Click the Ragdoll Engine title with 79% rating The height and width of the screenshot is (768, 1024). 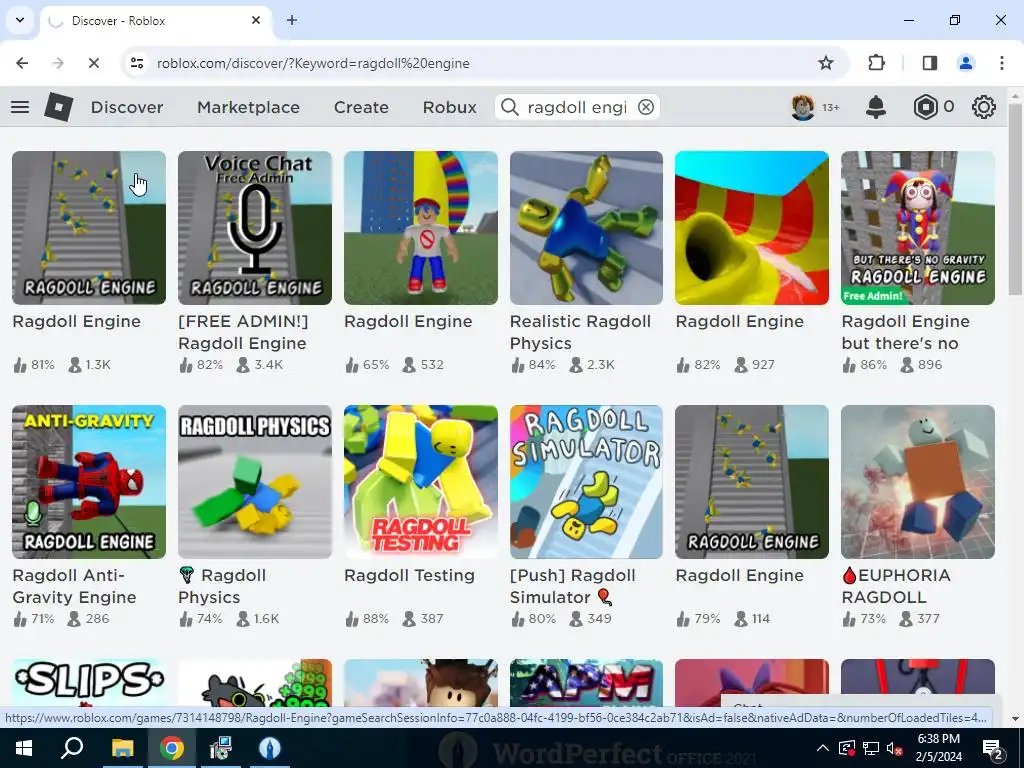739,575
